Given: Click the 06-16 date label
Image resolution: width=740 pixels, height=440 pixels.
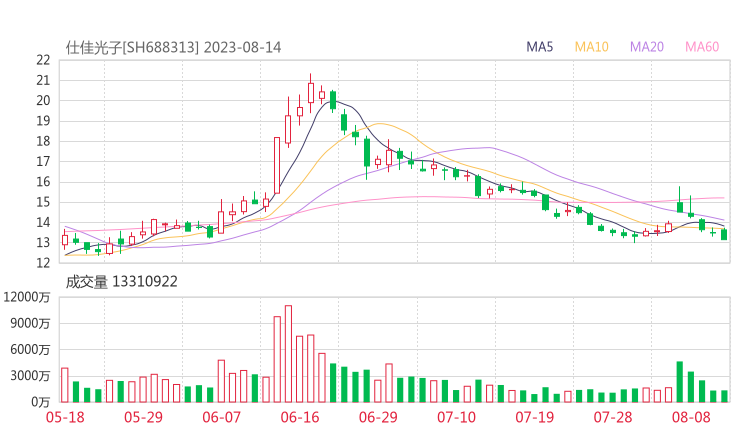Looking at the screenshot, I should pyautogui.click(x=300, y=417).
